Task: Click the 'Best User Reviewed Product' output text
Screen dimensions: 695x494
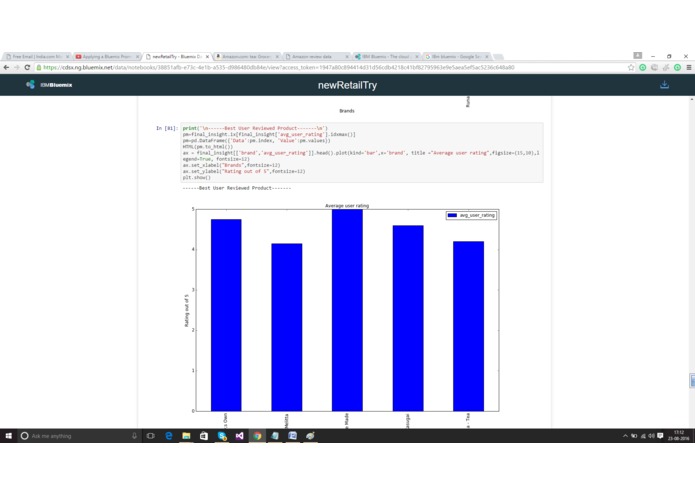Action: (x=237, y=188)
